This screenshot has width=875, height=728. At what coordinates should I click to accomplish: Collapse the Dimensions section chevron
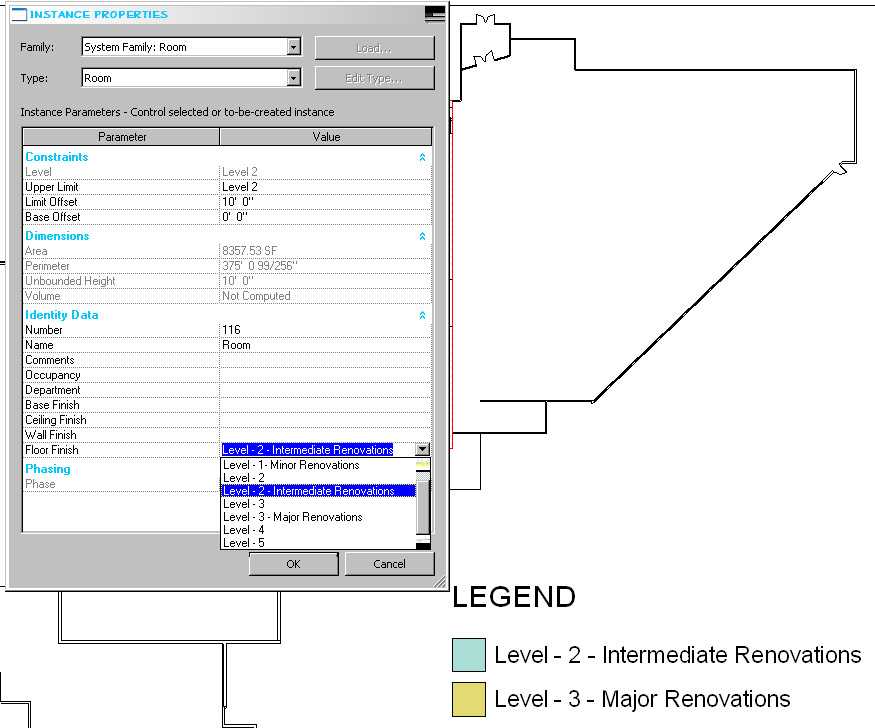tap(422, 237)
